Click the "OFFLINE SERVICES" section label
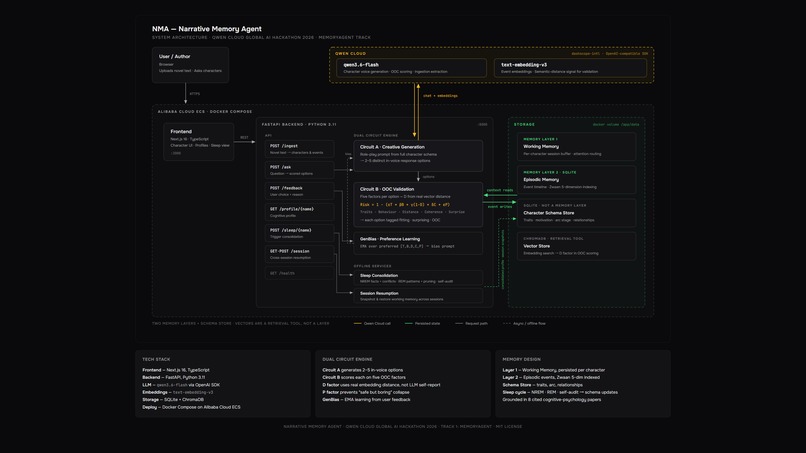 coord(372,266)
